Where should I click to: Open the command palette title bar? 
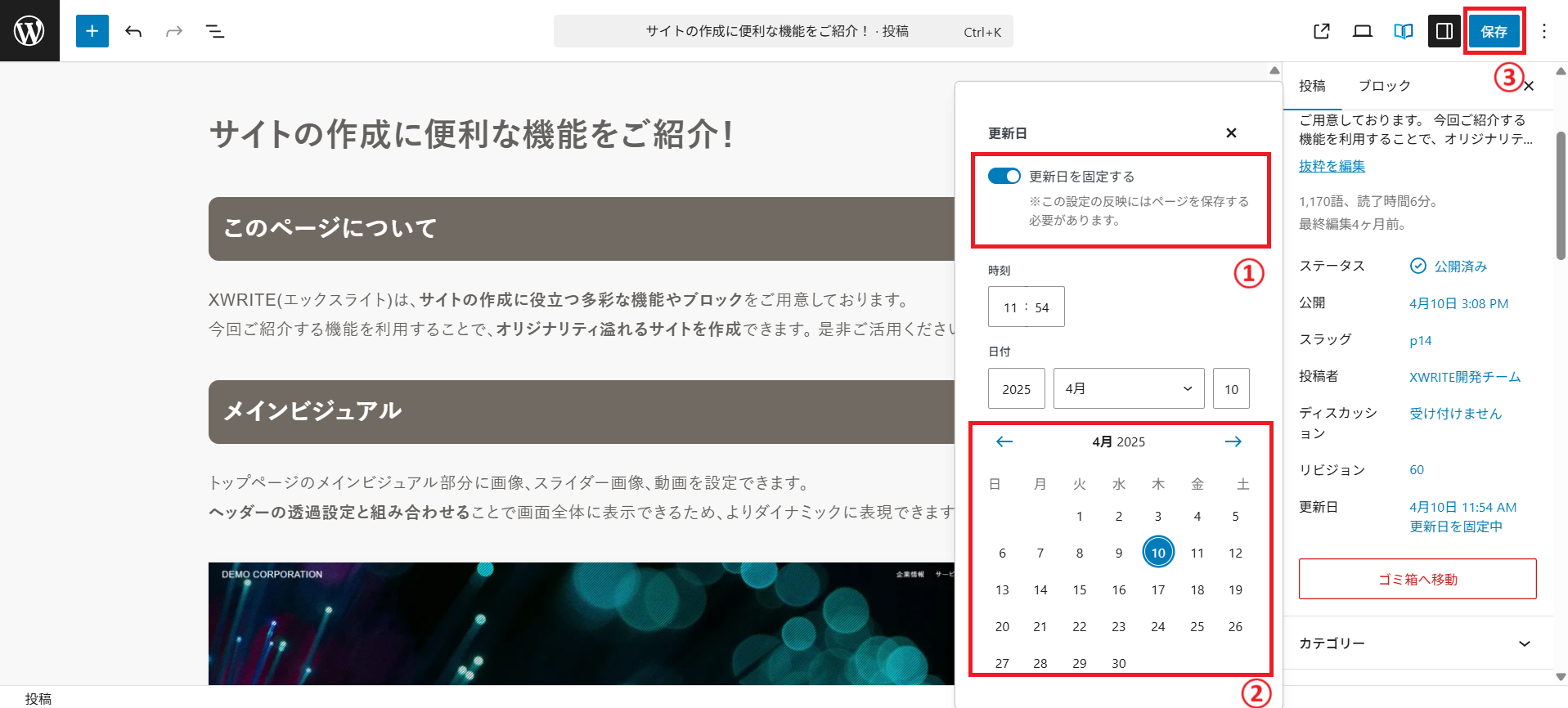[783, 31]
